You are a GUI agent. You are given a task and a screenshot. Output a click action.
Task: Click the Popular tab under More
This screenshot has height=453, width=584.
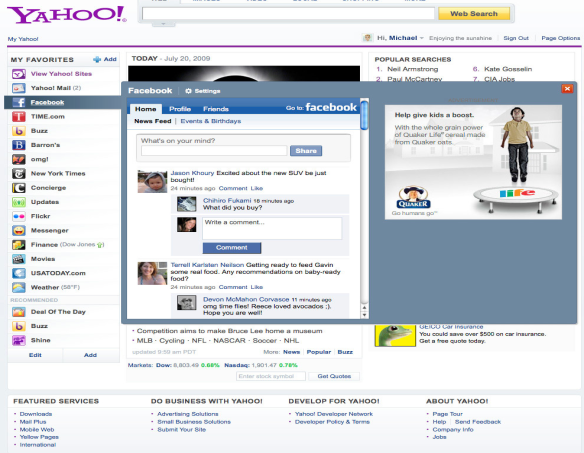(319, 352)
